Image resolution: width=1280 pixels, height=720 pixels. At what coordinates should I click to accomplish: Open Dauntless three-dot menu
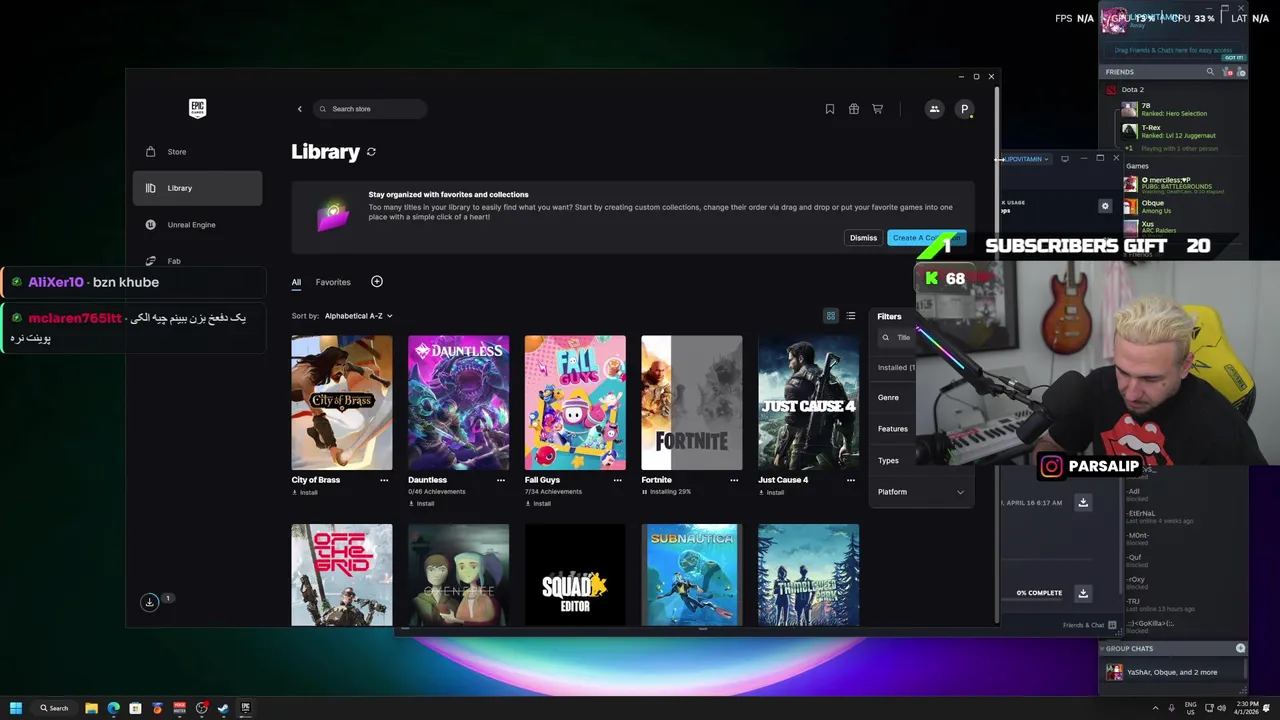[x=501, y=480]
